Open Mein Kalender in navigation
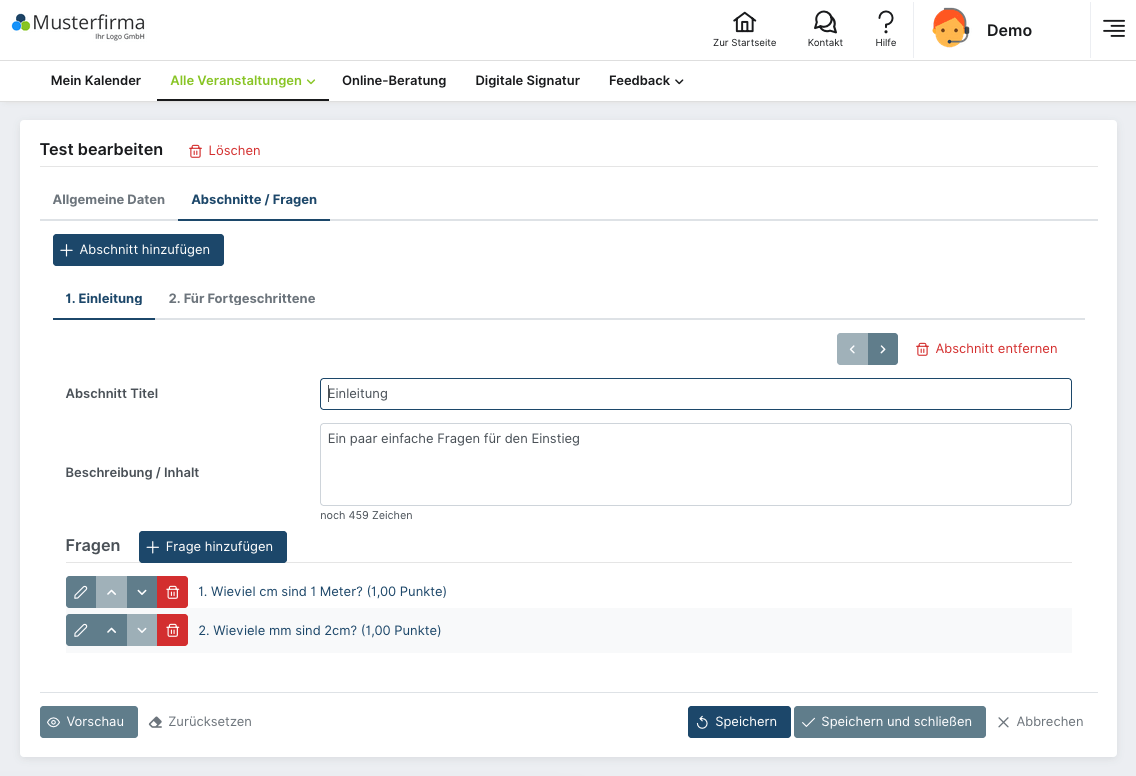Image resolution: width=1136 pixels, height=776 pixels. click(x=96, y=81)
